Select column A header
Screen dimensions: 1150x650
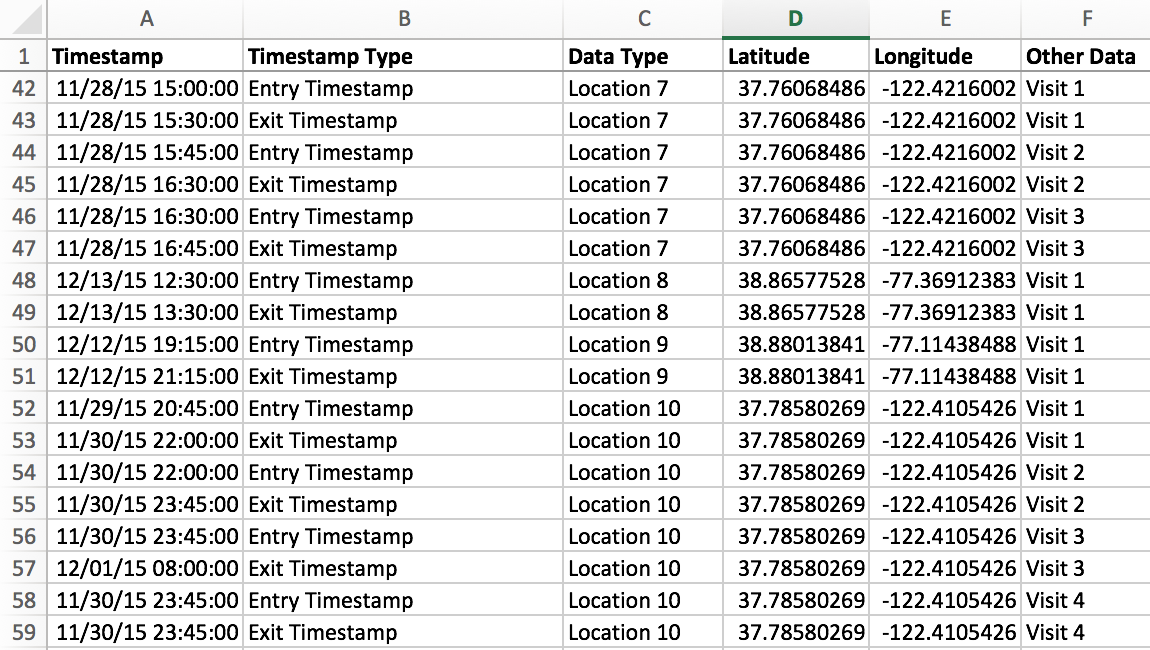pyautogui.click(x=145, y=19)
